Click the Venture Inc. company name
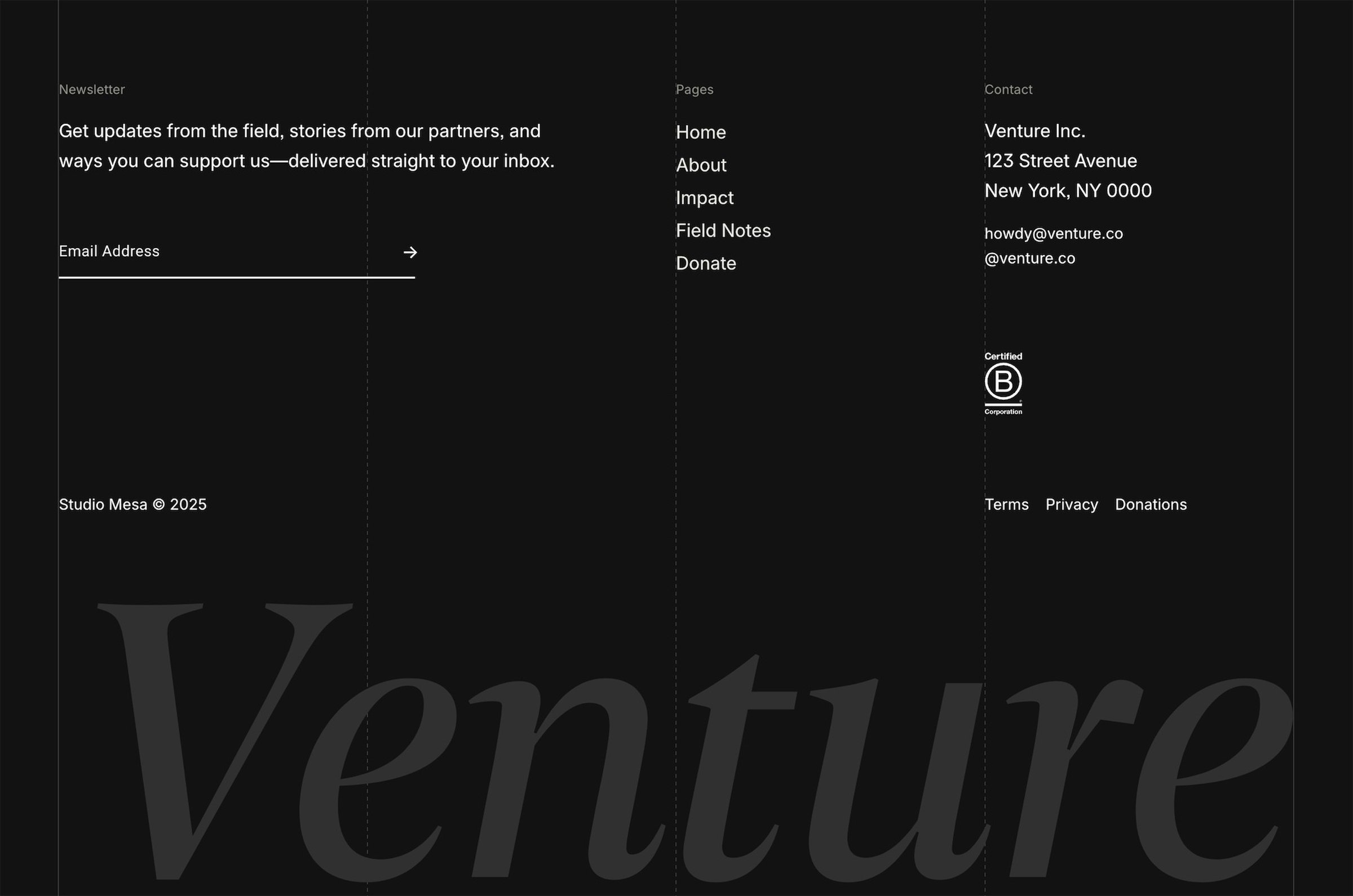 coord(1034,131)
